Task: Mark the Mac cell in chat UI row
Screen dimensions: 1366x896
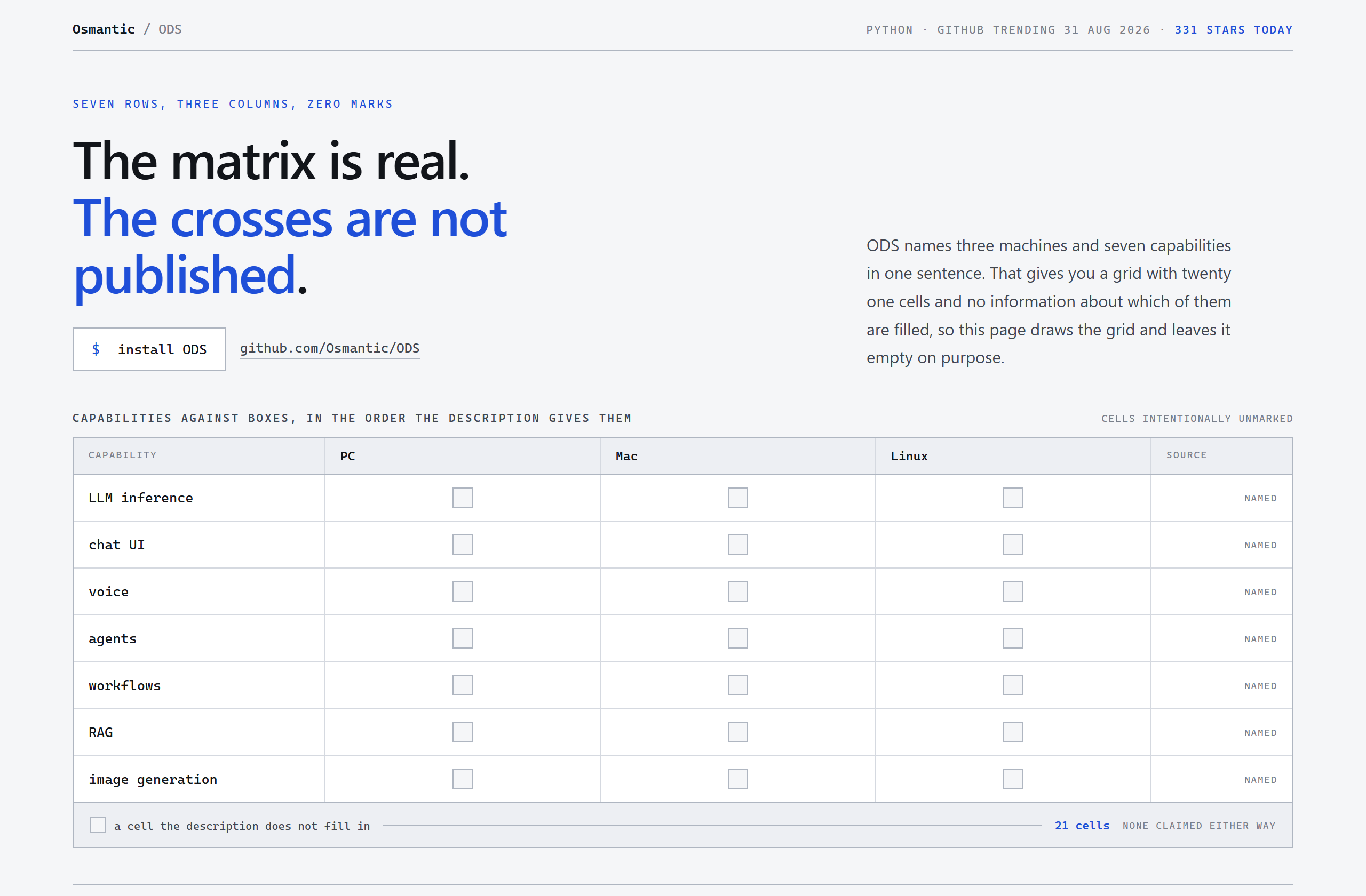Action: [737, 545]
